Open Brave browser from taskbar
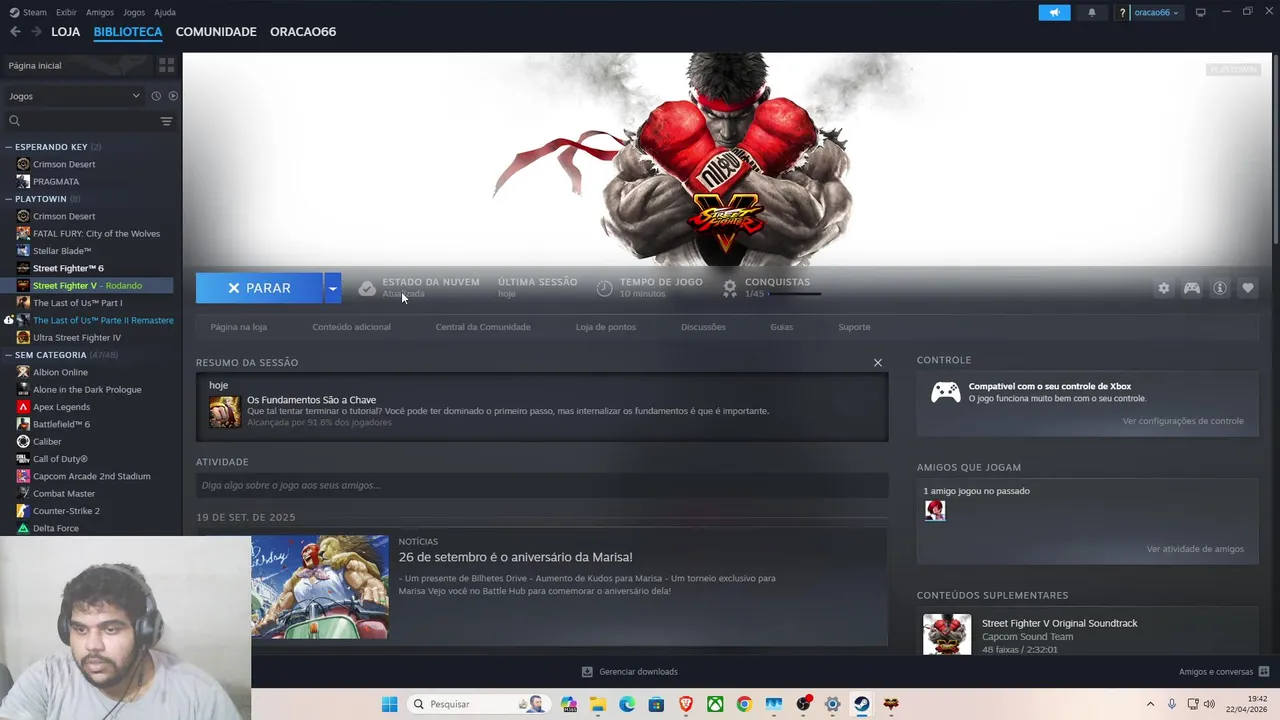The width and height of the screenshot is (1280, 720). coord(686,704)
